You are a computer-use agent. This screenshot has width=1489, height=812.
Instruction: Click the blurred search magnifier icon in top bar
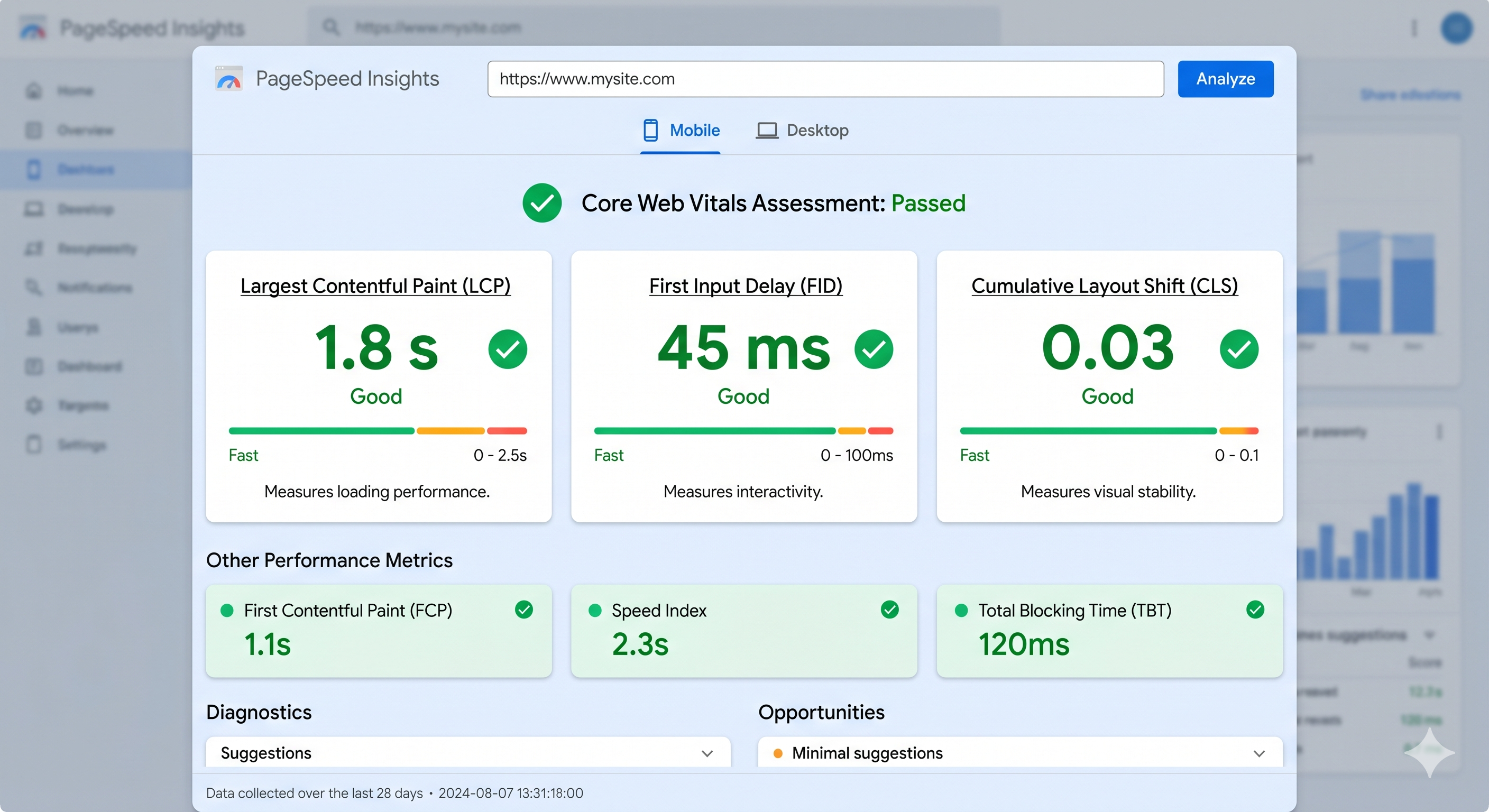pos(330,26)
